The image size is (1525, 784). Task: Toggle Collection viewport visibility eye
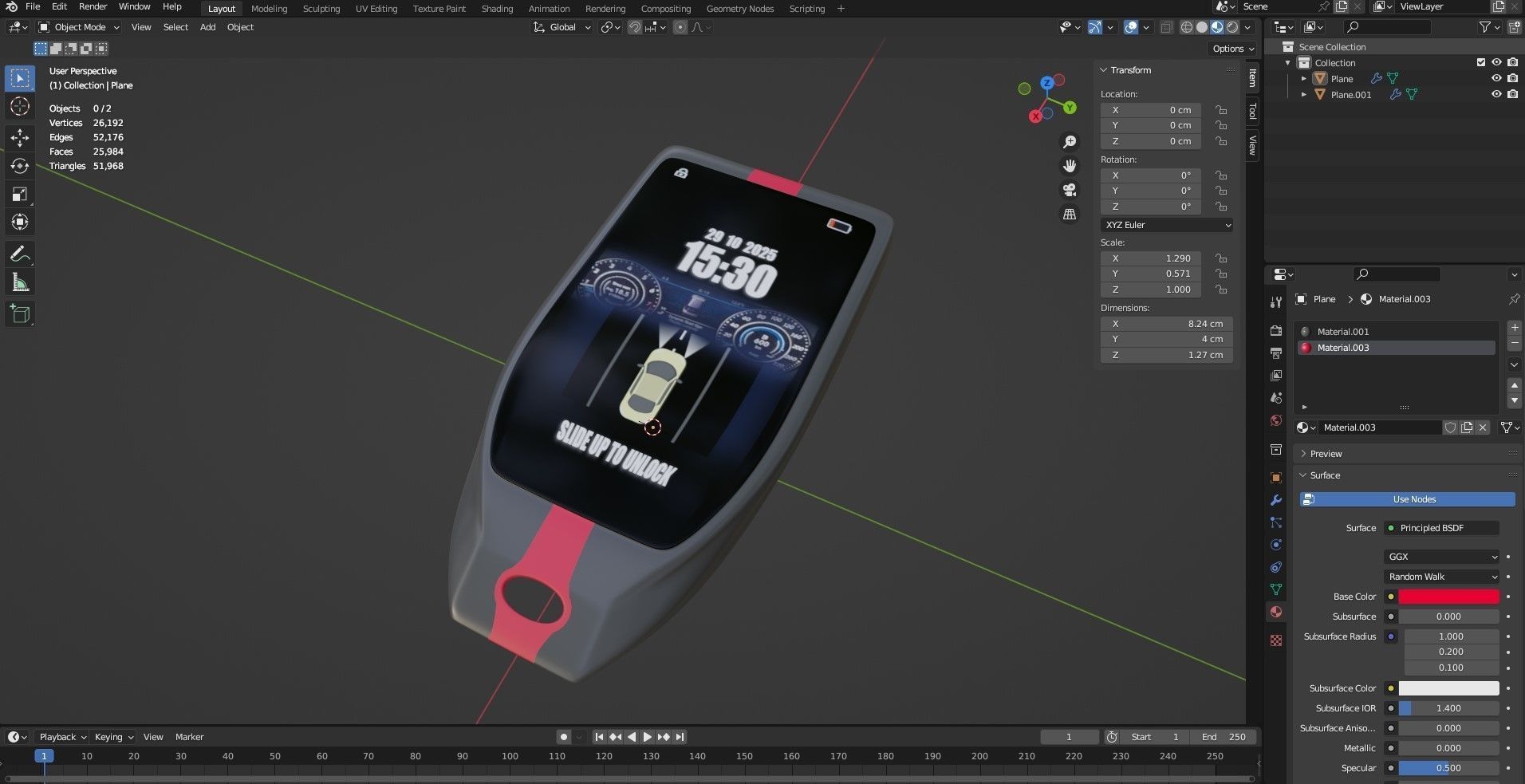click(x=1496, y=62)
